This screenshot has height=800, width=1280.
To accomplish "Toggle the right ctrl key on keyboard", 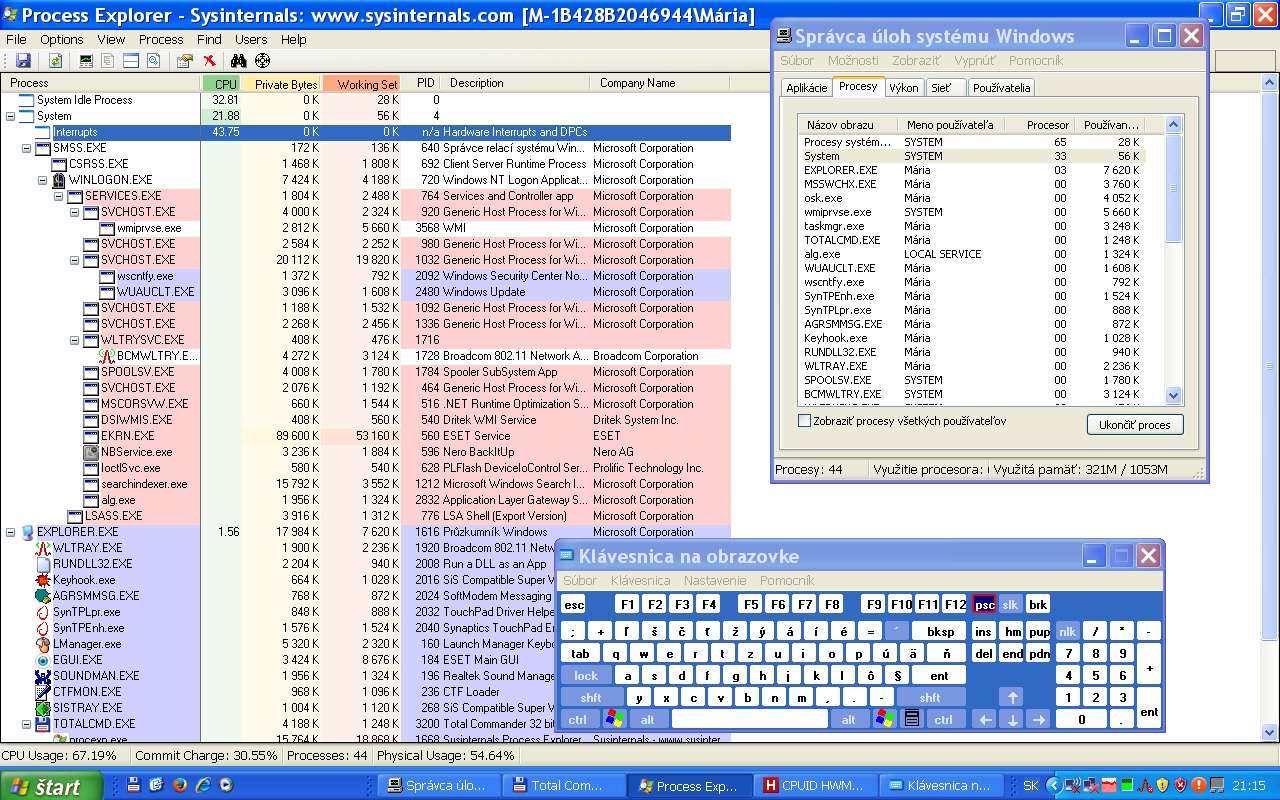I will pos(945,719).
